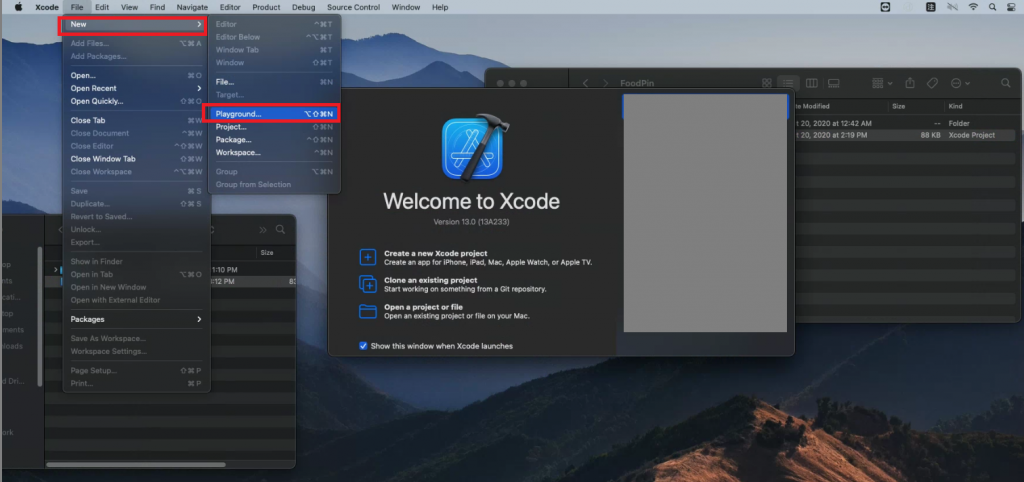
Task: Switch FoodPin Finder window to list view
Action: [x=788, y=84]
